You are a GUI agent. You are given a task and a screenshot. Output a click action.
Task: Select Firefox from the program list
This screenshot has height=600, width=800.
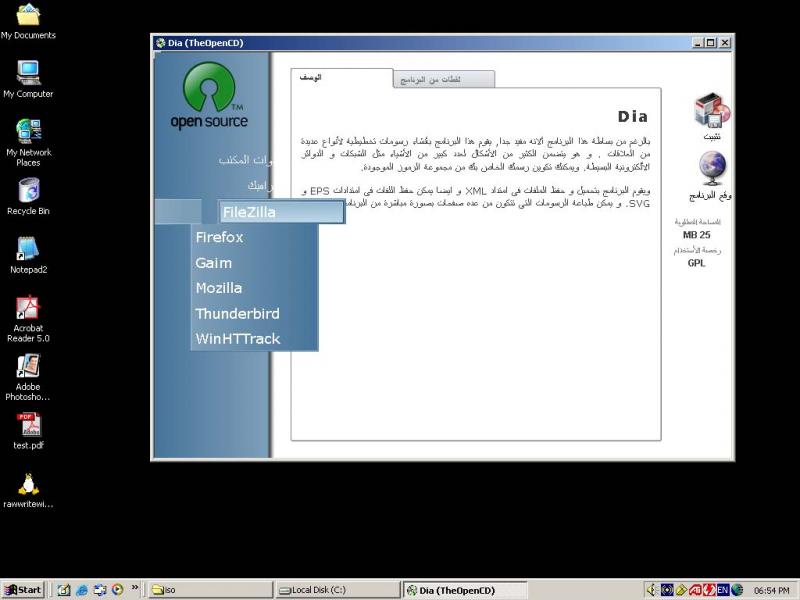[x=218, y=237]
